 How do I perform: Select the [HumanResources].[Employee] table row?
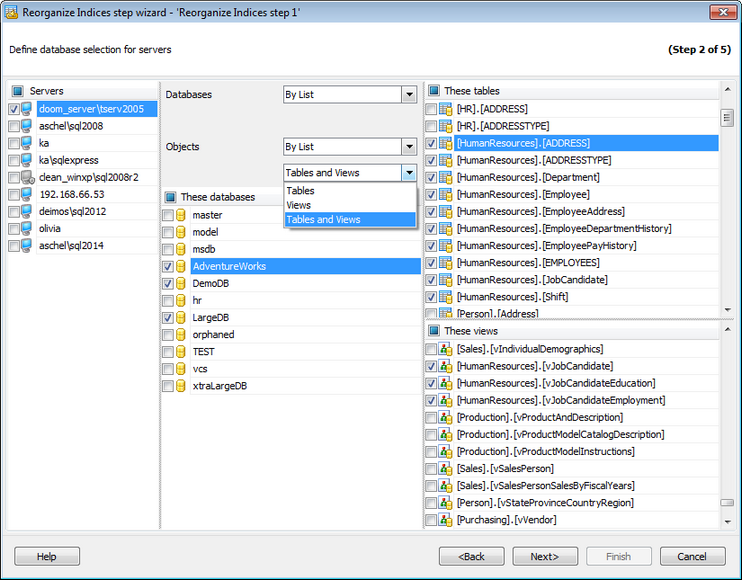click(523, 194)
